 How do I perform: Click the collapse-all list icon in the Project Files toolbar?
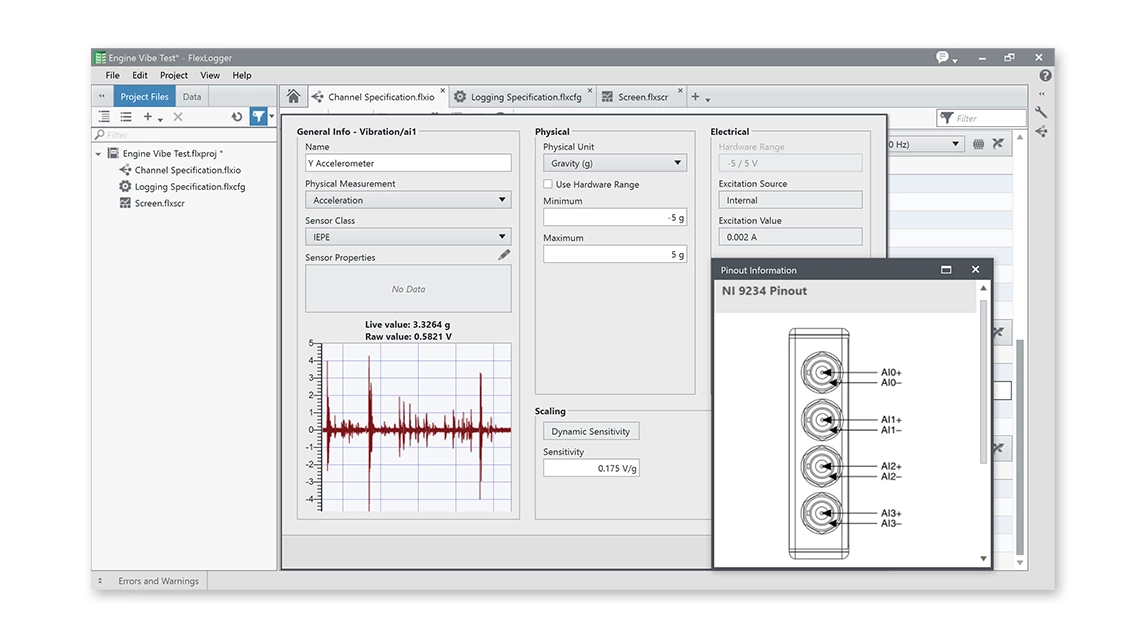coord(126,116)
